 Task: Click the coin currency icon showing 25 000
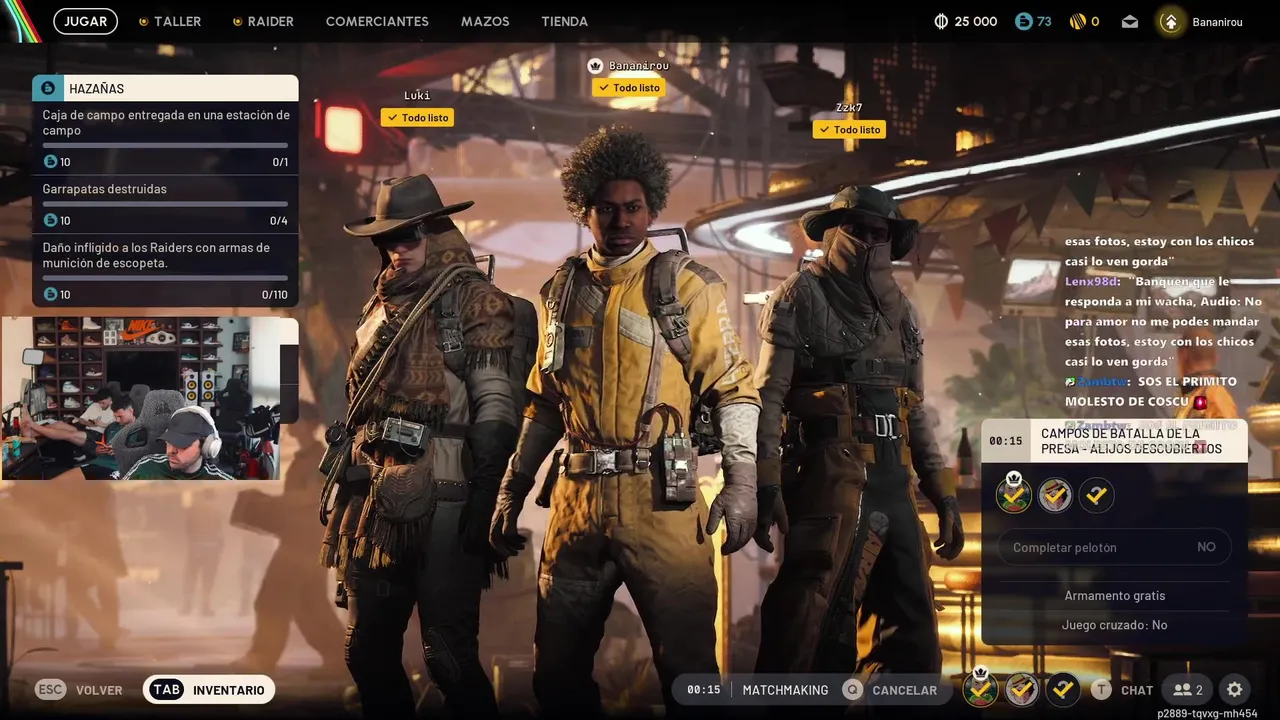click(941, 21)
